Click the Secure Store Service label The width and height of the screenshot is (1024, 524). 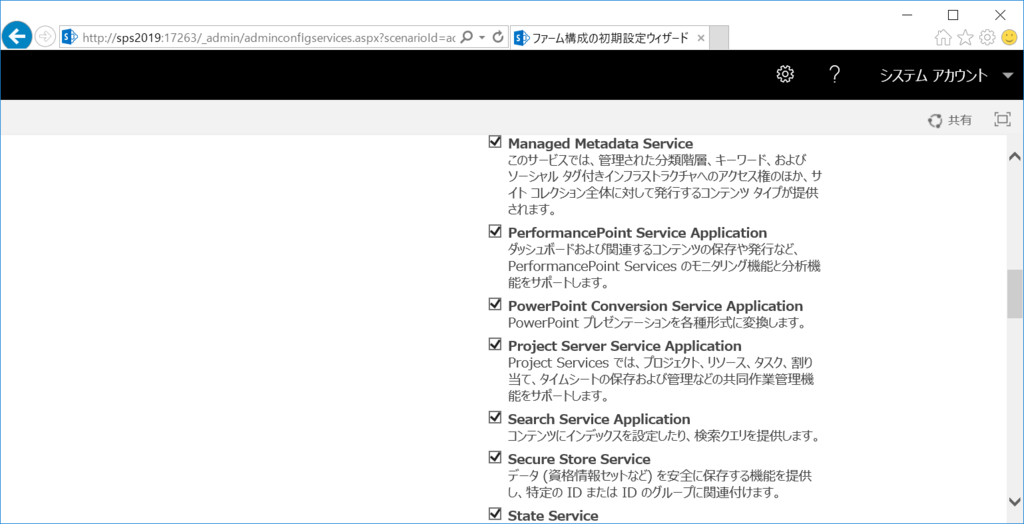click(x=579, y=459)
